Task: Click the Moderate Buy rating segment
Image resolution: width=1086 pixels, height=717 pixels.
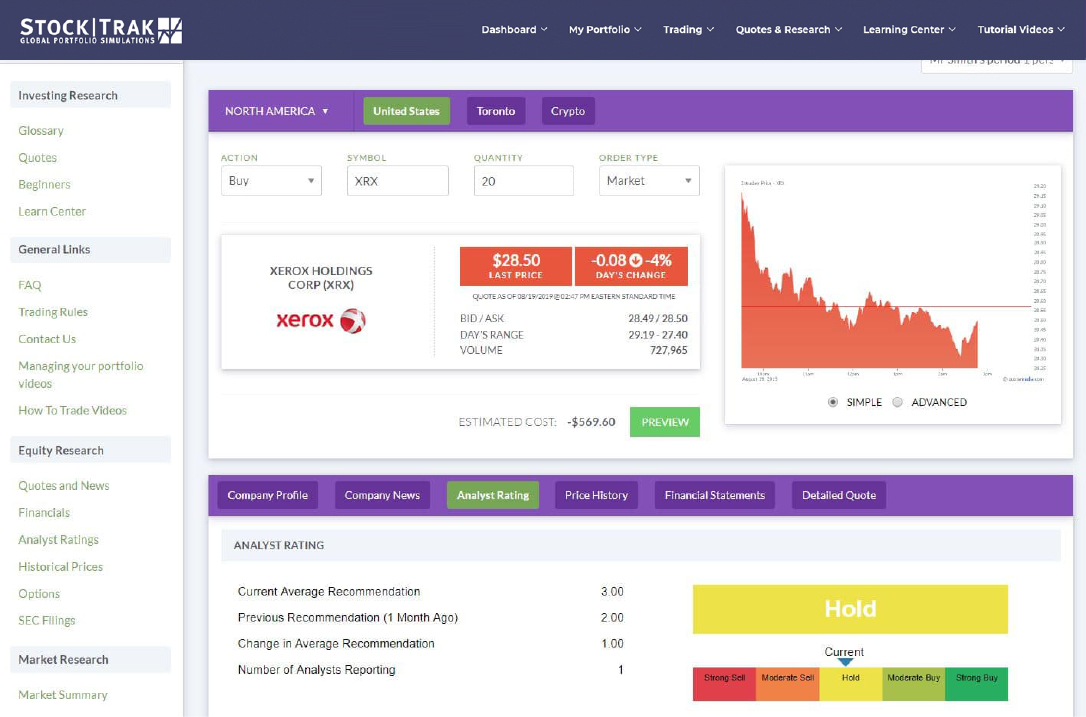Action: 914,684
